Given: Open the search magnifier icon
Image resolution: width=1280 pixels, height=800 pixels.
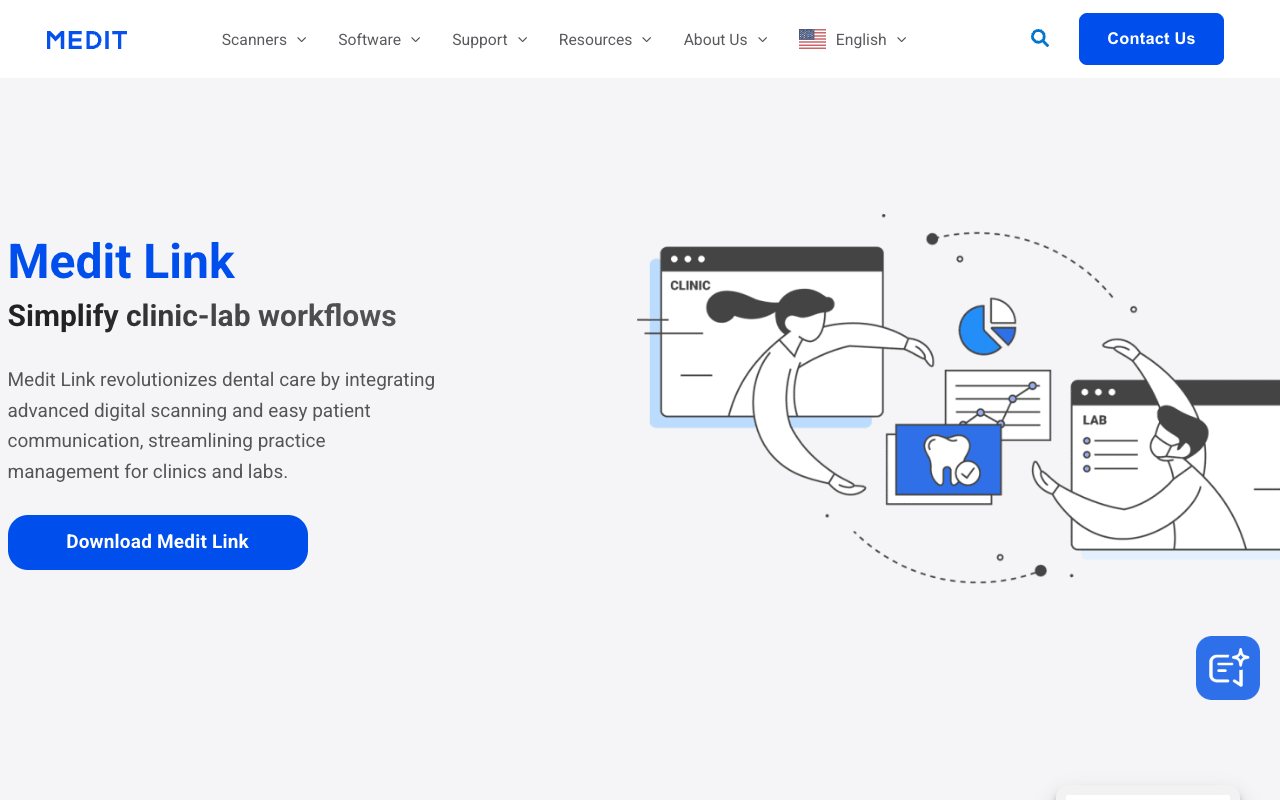Looking at the screenshot, I should click(x=1040, y=38).
